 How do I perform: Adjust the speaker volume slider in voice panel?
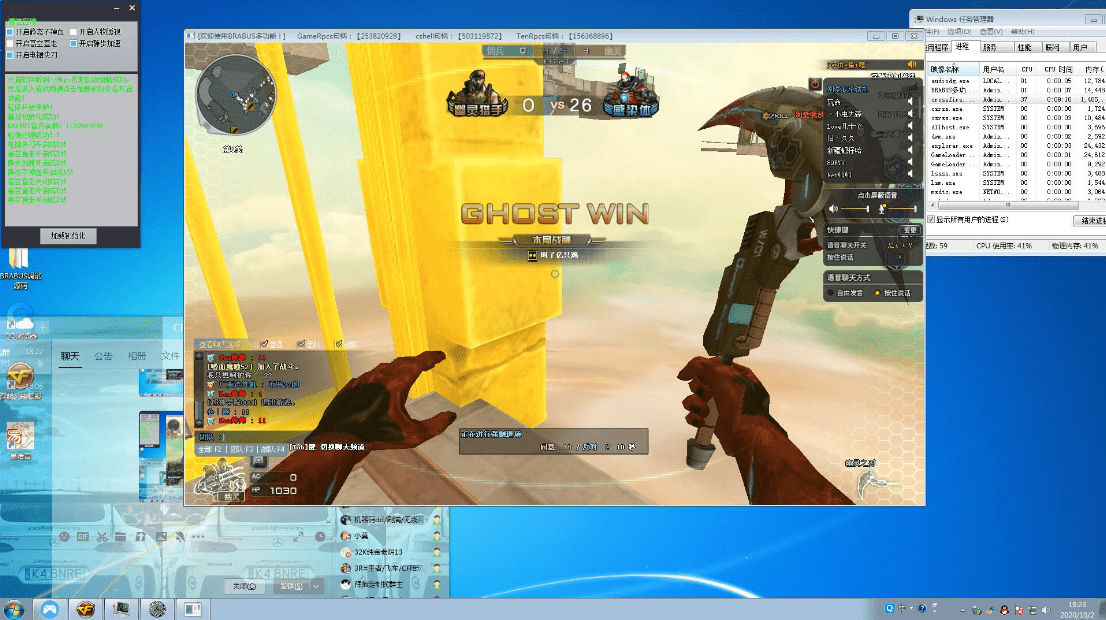pos(856,209)
